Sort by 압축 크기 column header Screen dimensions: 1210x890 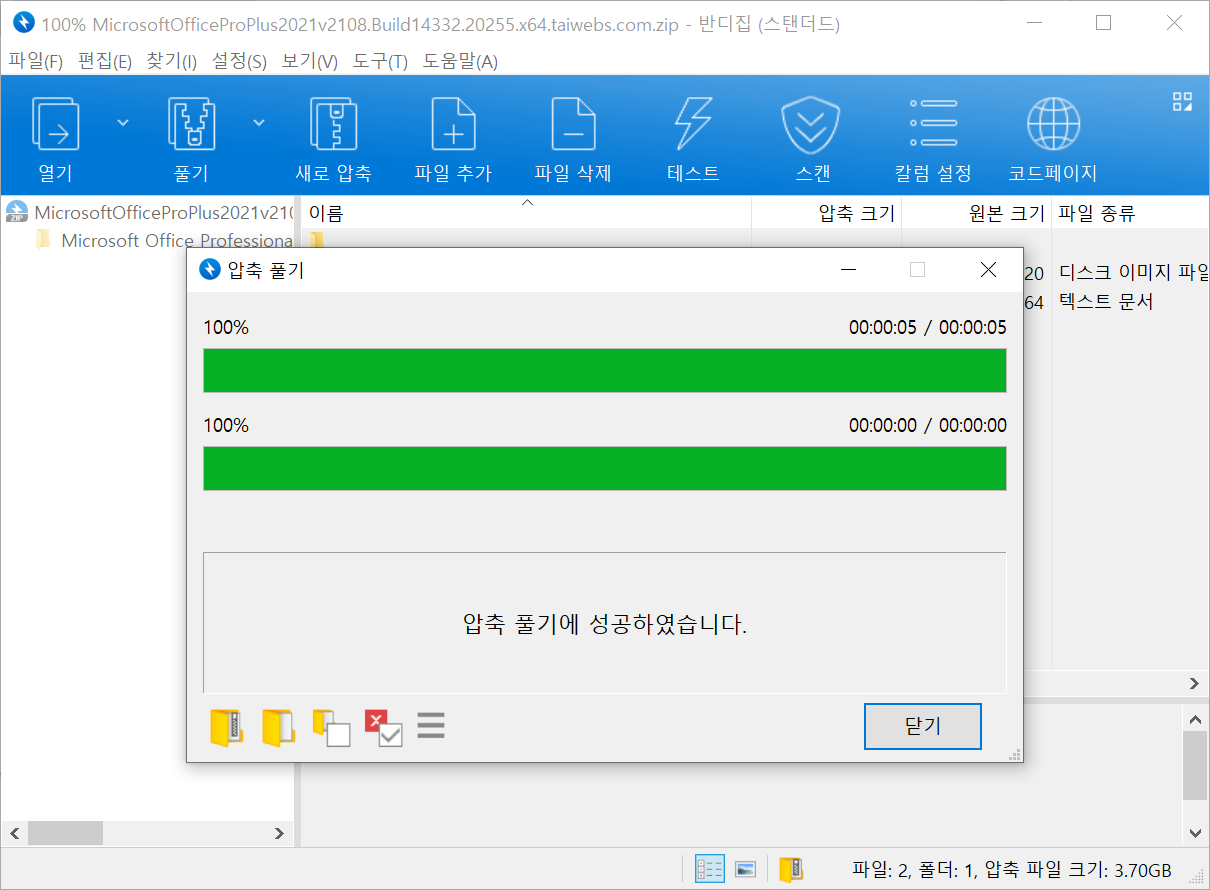click(826, 212)
